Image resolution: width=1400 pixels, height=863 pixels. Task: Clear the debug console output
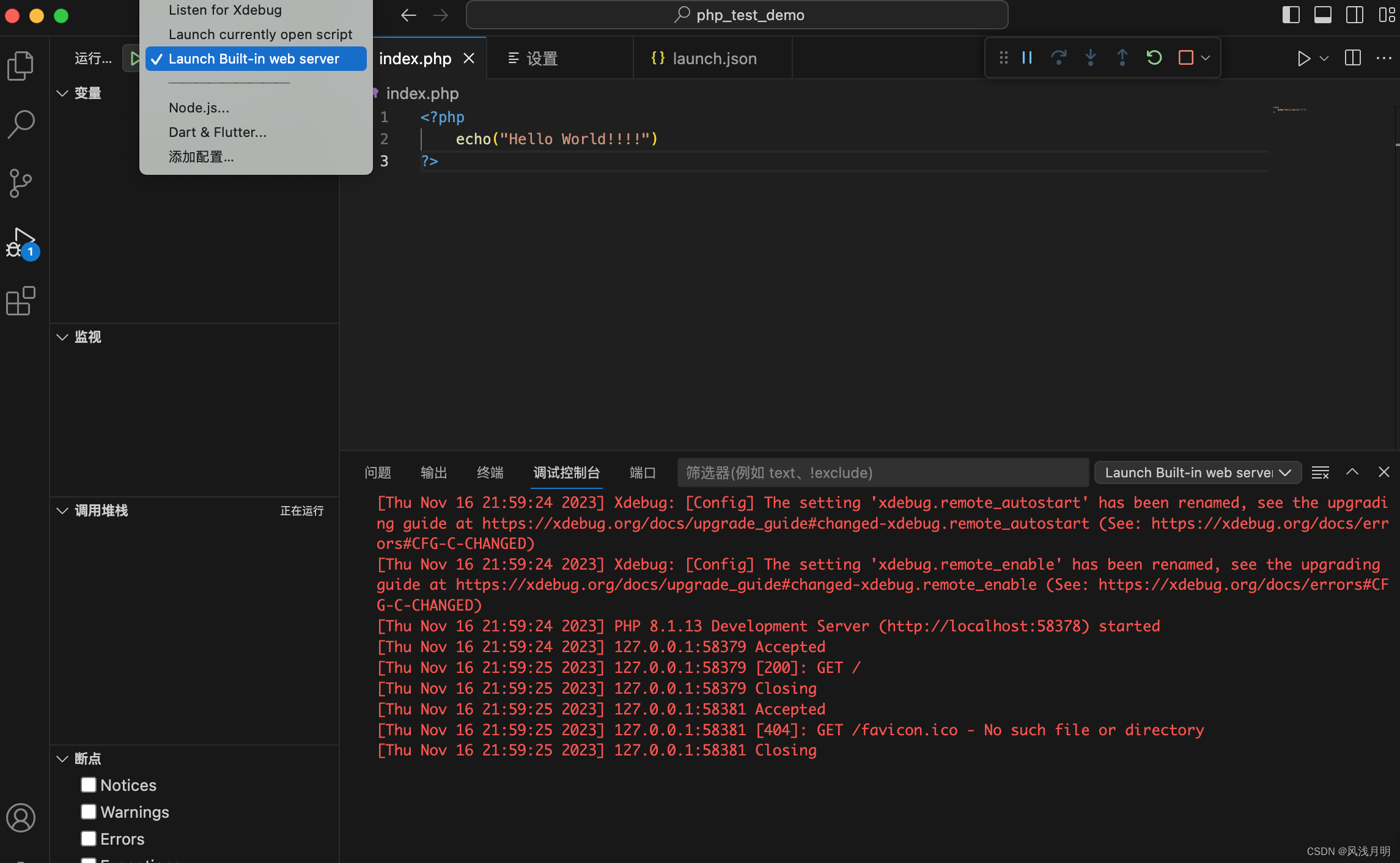(x=1320, y=472)
